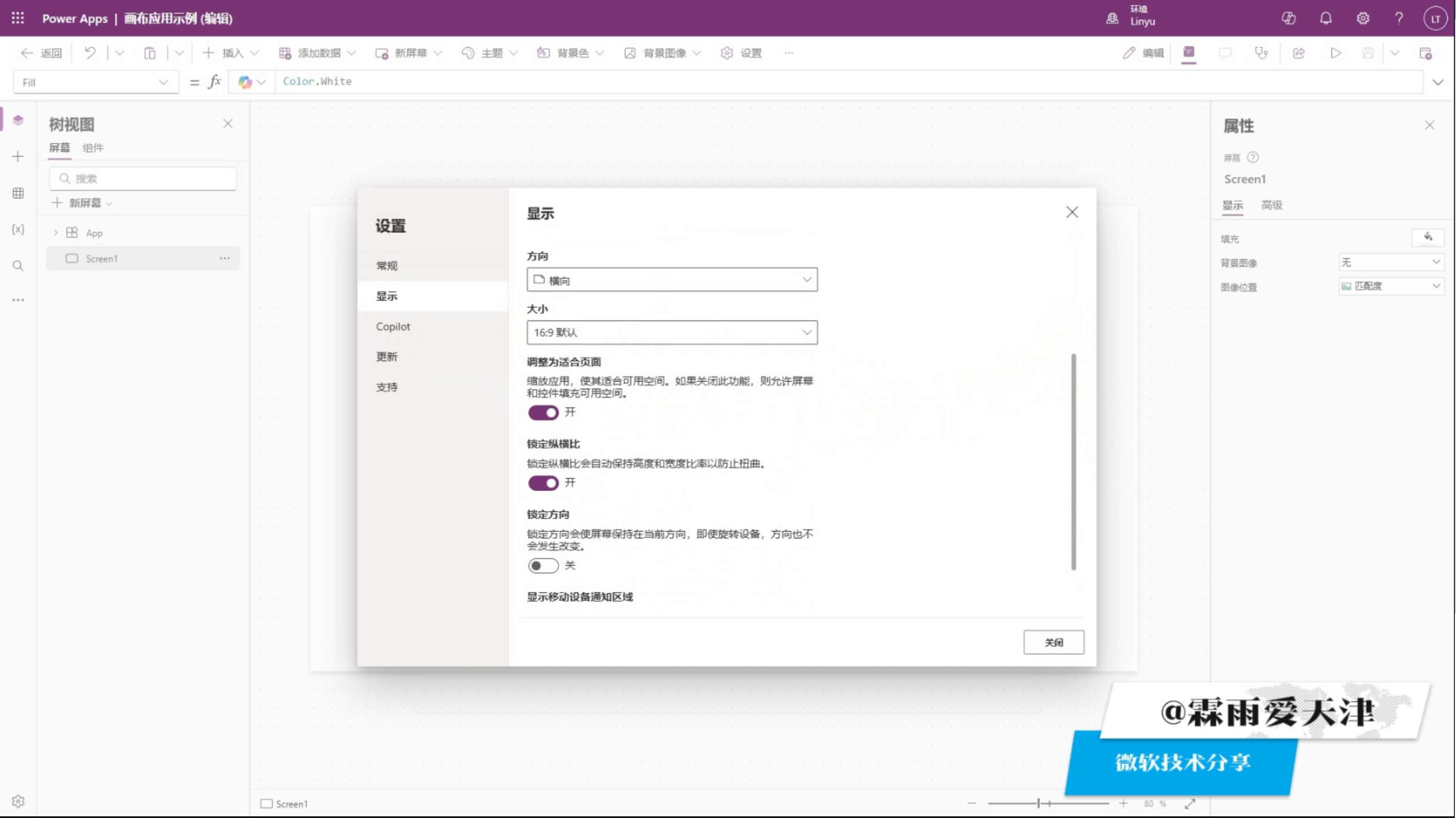Click the app checker stethoscope icon
Screen dimensions: 1456x818
pyautogui.click(x=1261, y=53)
